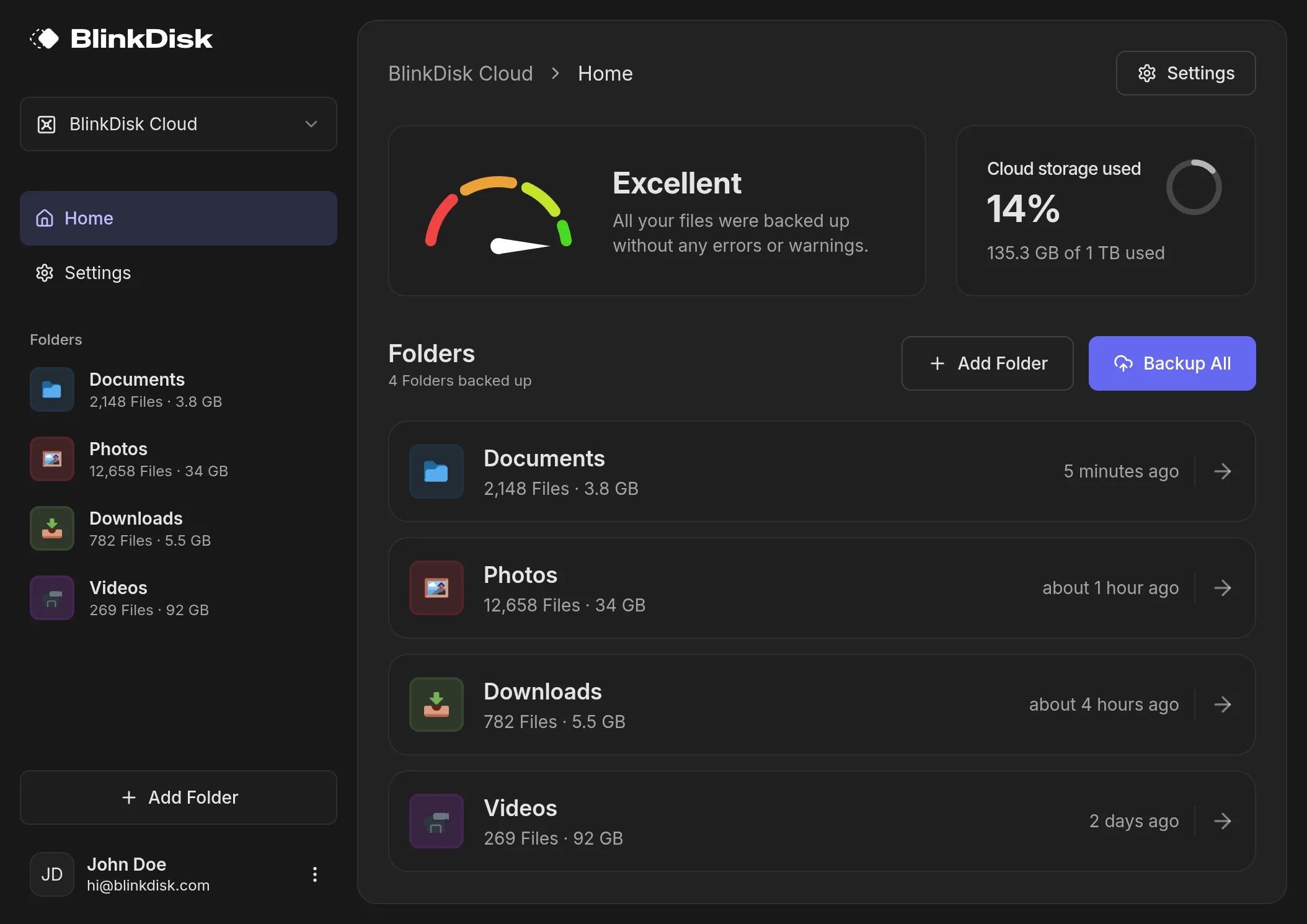The height and width of the screenshot is (924, 1307).
Task: Select the Downloads tray icon in the sidebar
Action: (52, 528)
